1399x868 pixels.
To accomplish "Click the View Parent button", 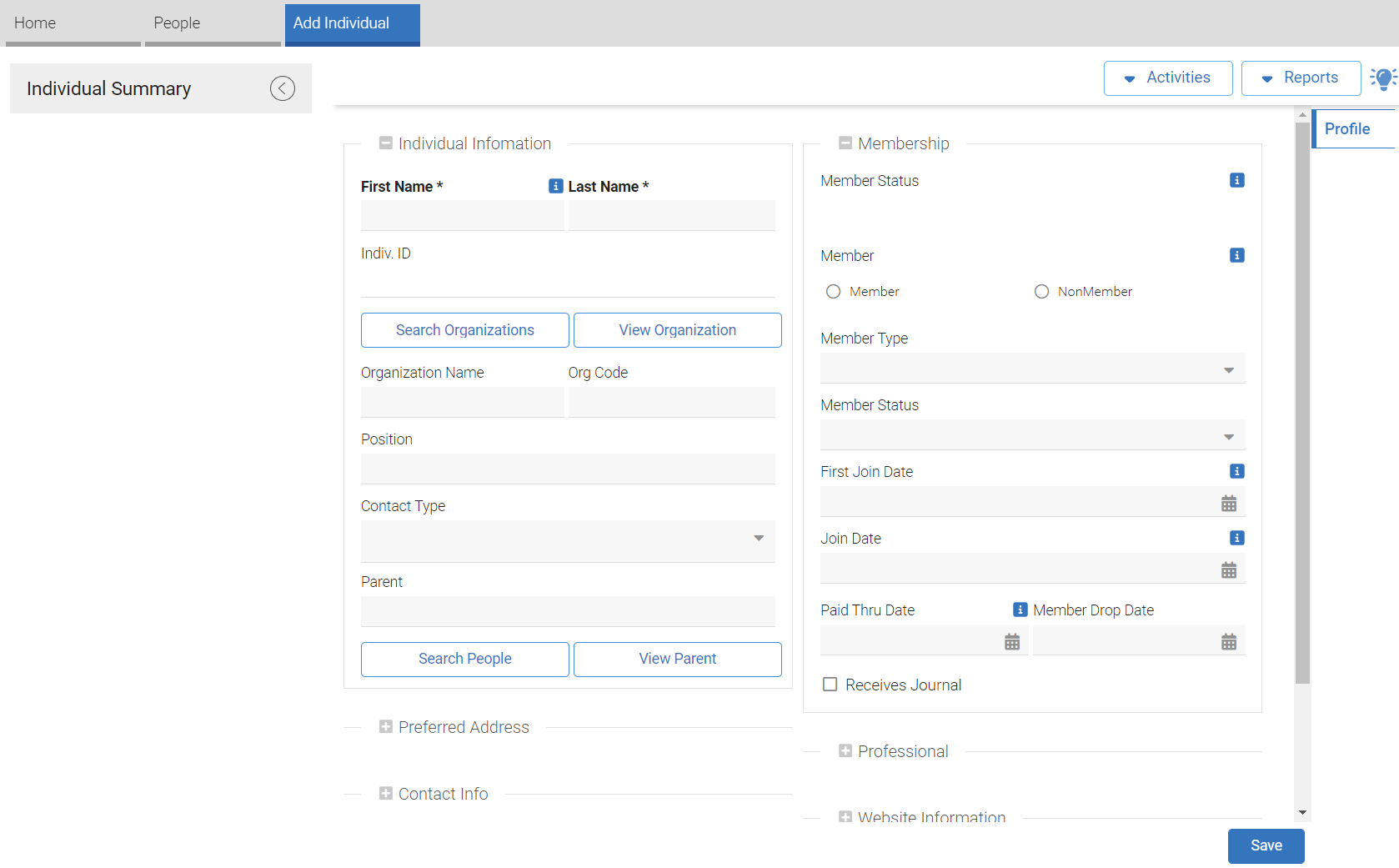I will [x=678, y=659].
